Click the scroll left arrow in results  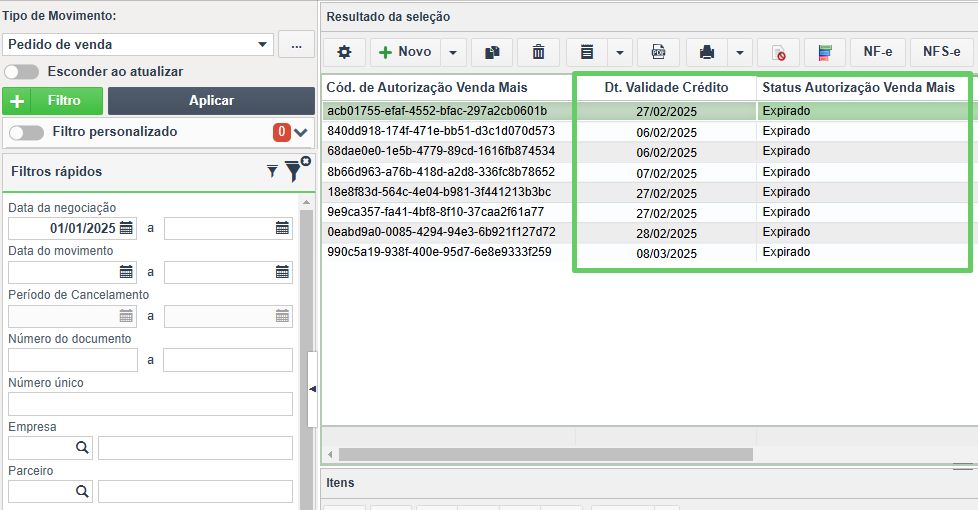pos(330,455)
